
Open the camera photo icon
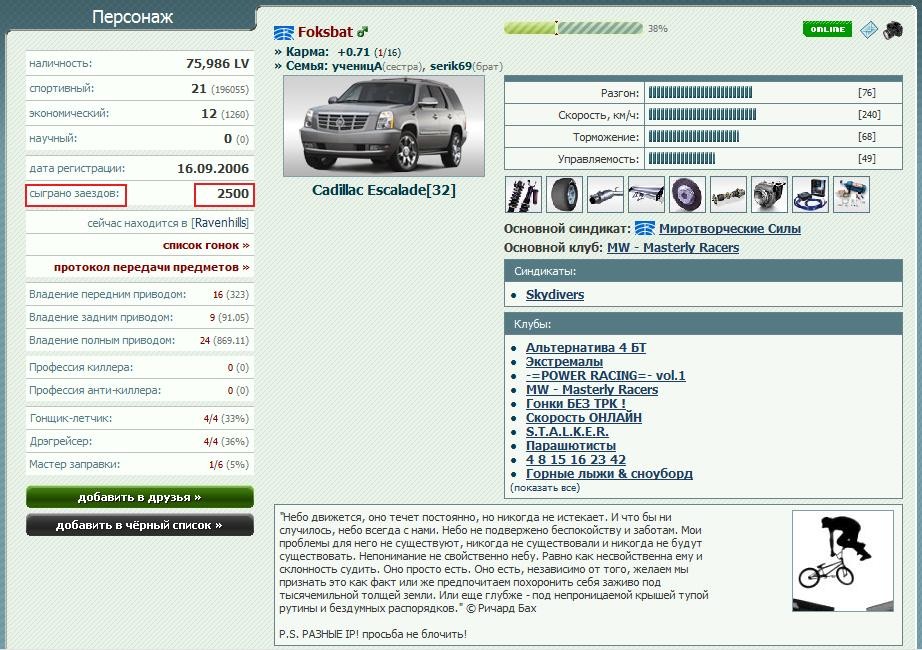tap(893, 30)
